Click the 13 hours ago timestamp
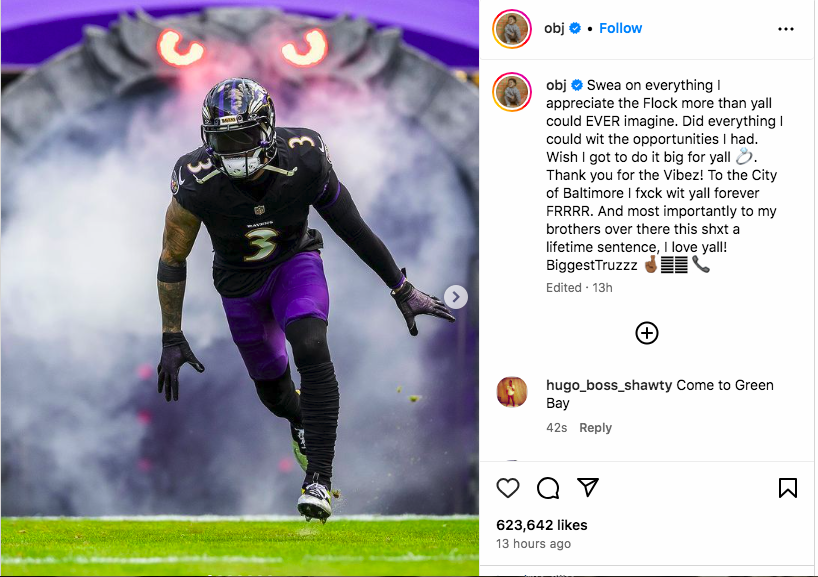The height and width of the screenshot is (577, 818). (533, 544)
